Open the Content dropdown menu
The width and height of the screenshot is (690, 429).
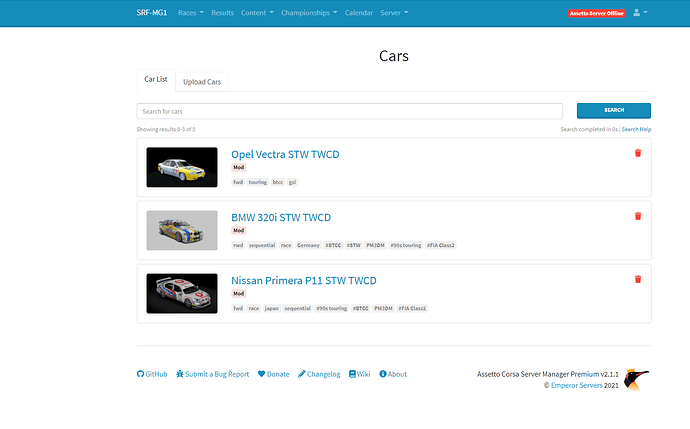257,13
